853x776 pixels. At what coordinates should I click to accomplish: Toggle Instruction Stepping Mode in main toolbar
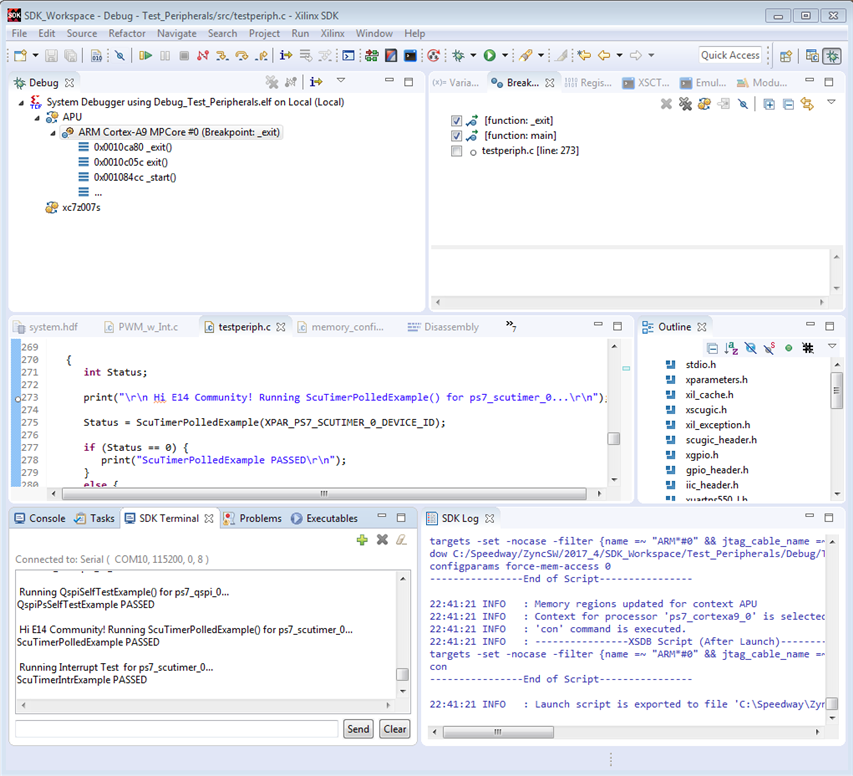point(286,55)
